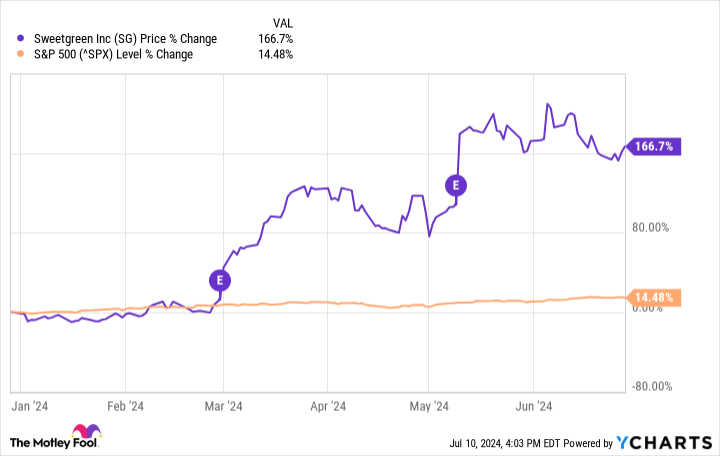The image size is (720, 456).
Task: Click the purple 166.7% end-of-line flag
Action: (652, 146)
